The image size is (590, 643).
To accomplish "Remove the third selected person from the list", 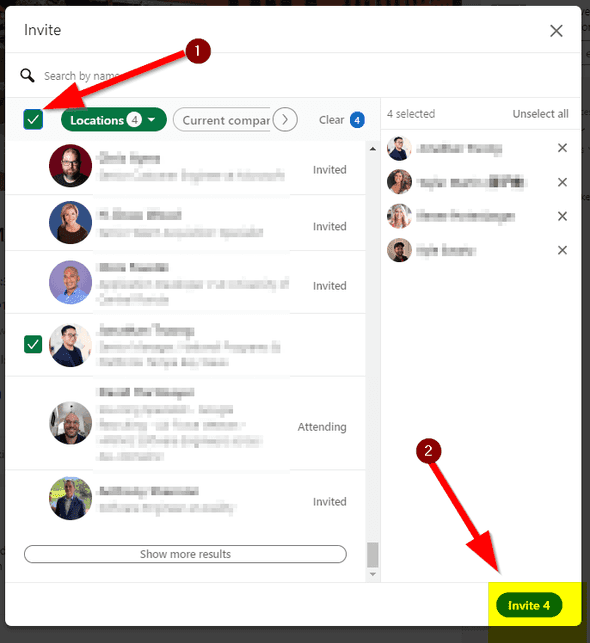I will [562, 216].
